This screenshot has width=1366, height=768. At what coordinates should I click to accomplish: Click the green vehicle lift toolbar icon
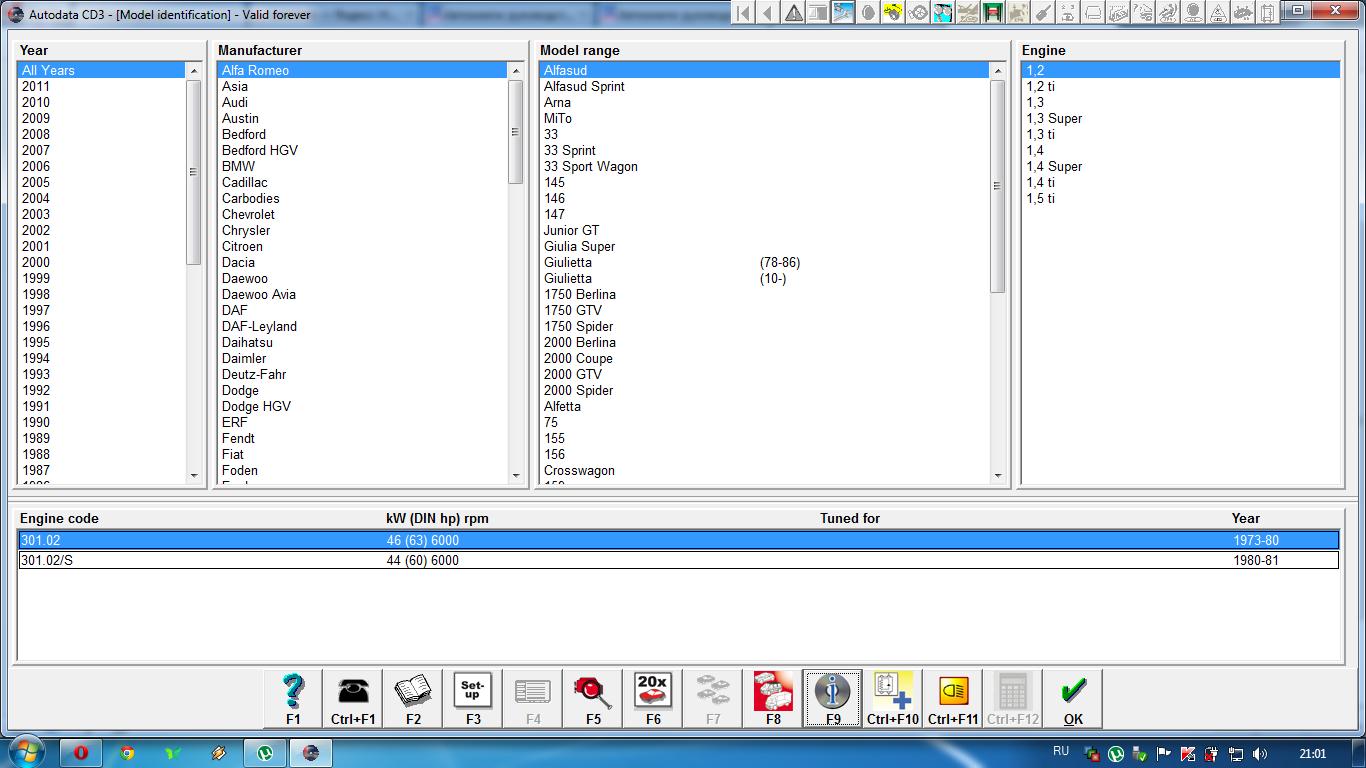(x=993, y=13)
